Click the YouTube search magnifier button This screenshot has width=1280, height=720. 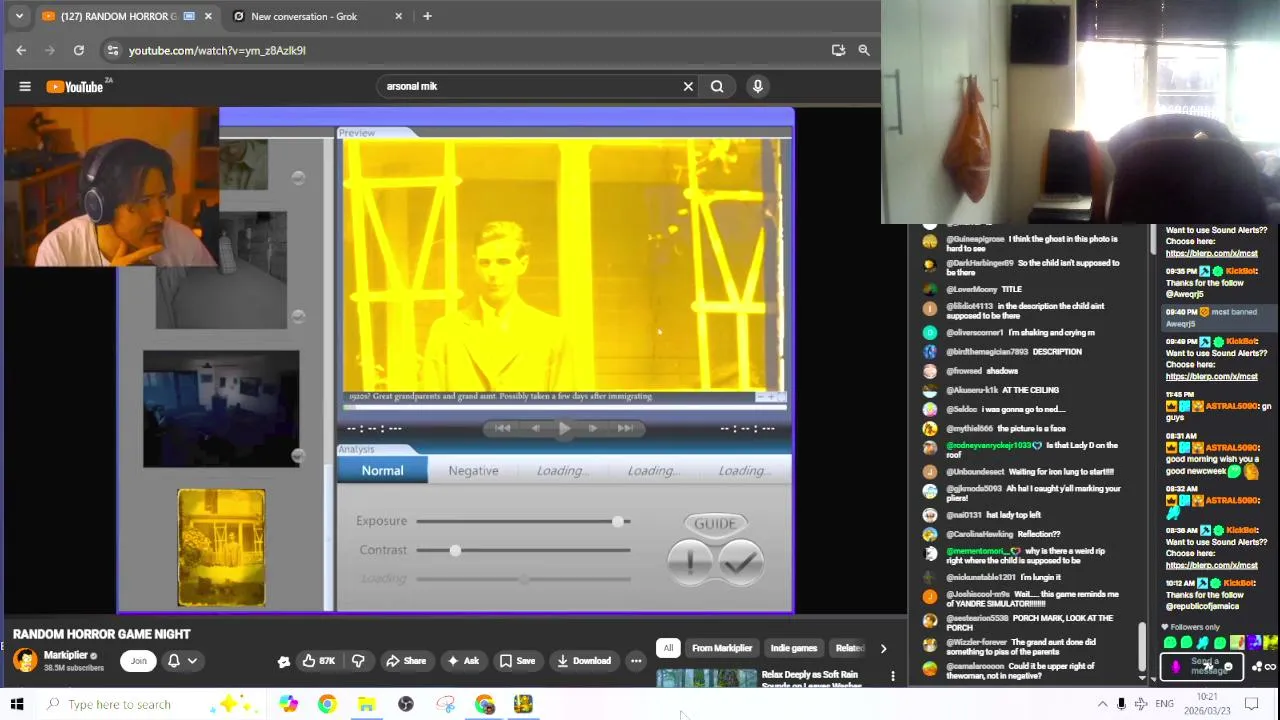pyautogui.click(x=717, y=86)
